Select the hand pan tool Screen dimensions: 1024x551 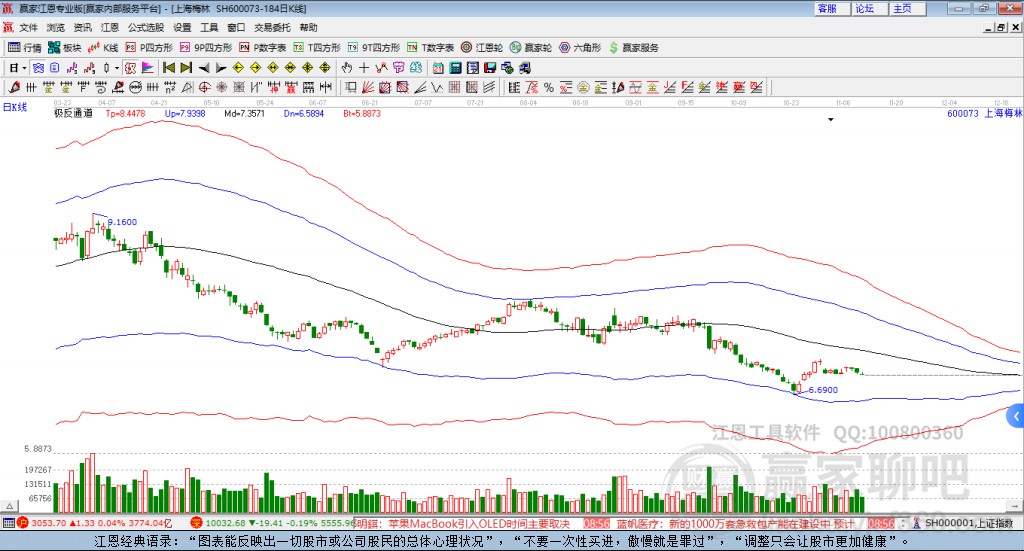pos(347,68)
